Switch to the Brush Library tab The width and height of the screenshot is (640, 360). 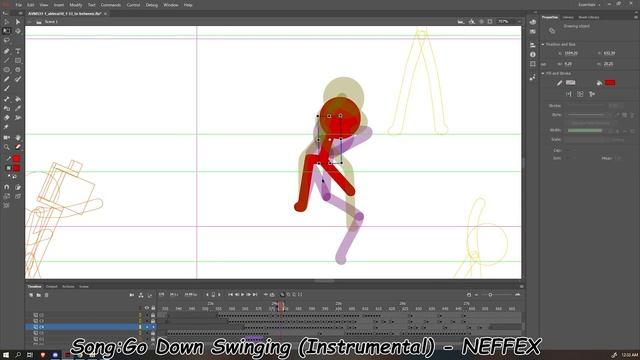(x=589, y=17)
